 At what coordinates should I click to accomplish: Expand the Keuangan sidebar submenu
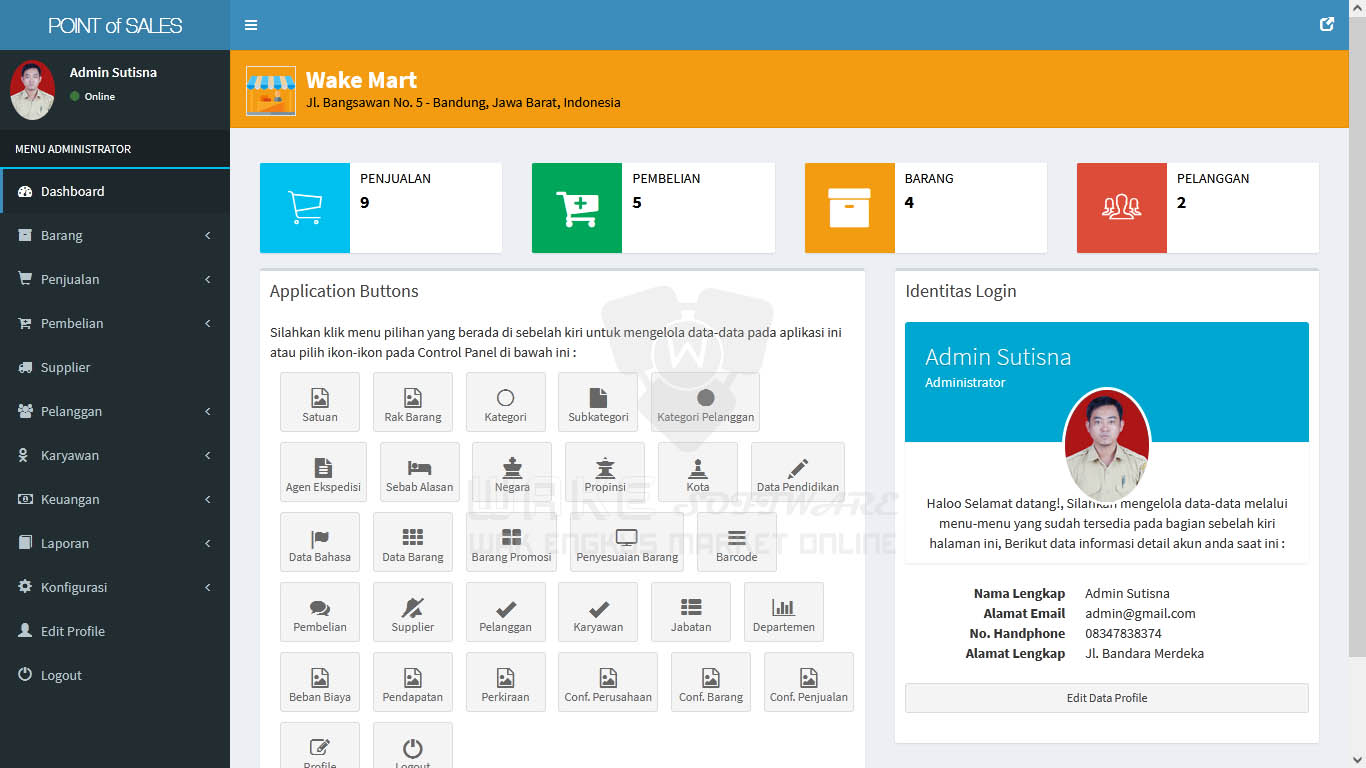coord(115,499)
